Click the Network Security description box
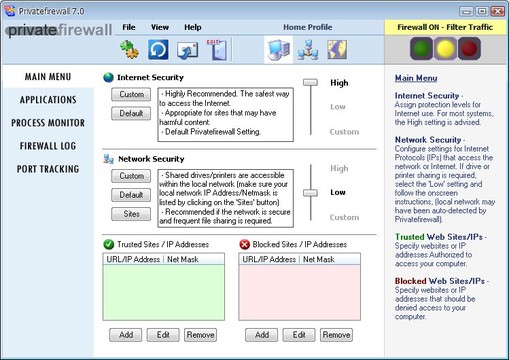The image size is (509, 360). (225, 198)
